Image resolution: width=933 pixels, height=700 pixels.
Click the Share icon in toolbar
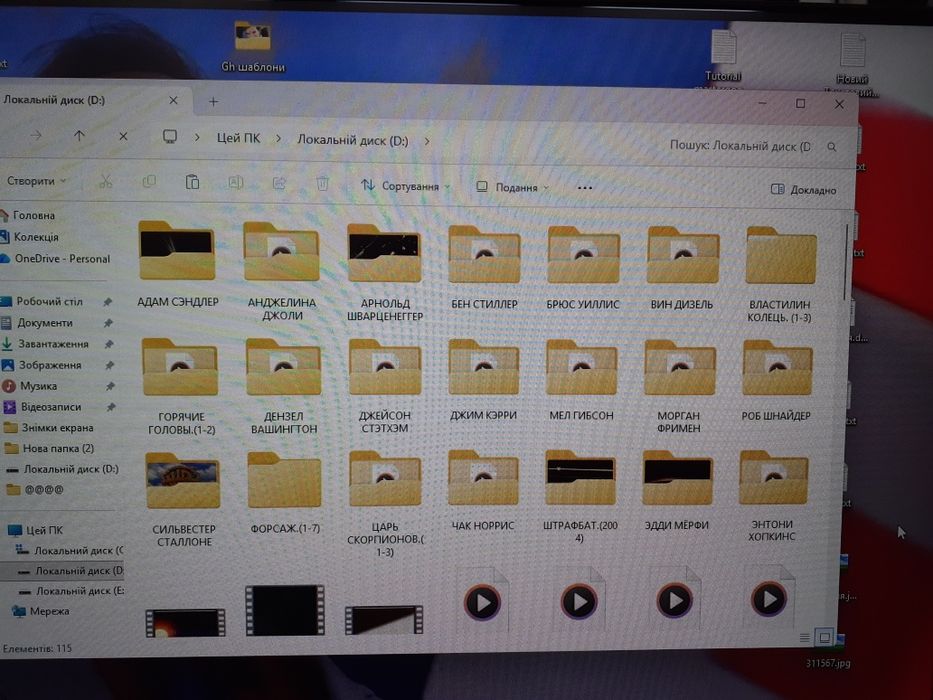[x=279, y=183]
